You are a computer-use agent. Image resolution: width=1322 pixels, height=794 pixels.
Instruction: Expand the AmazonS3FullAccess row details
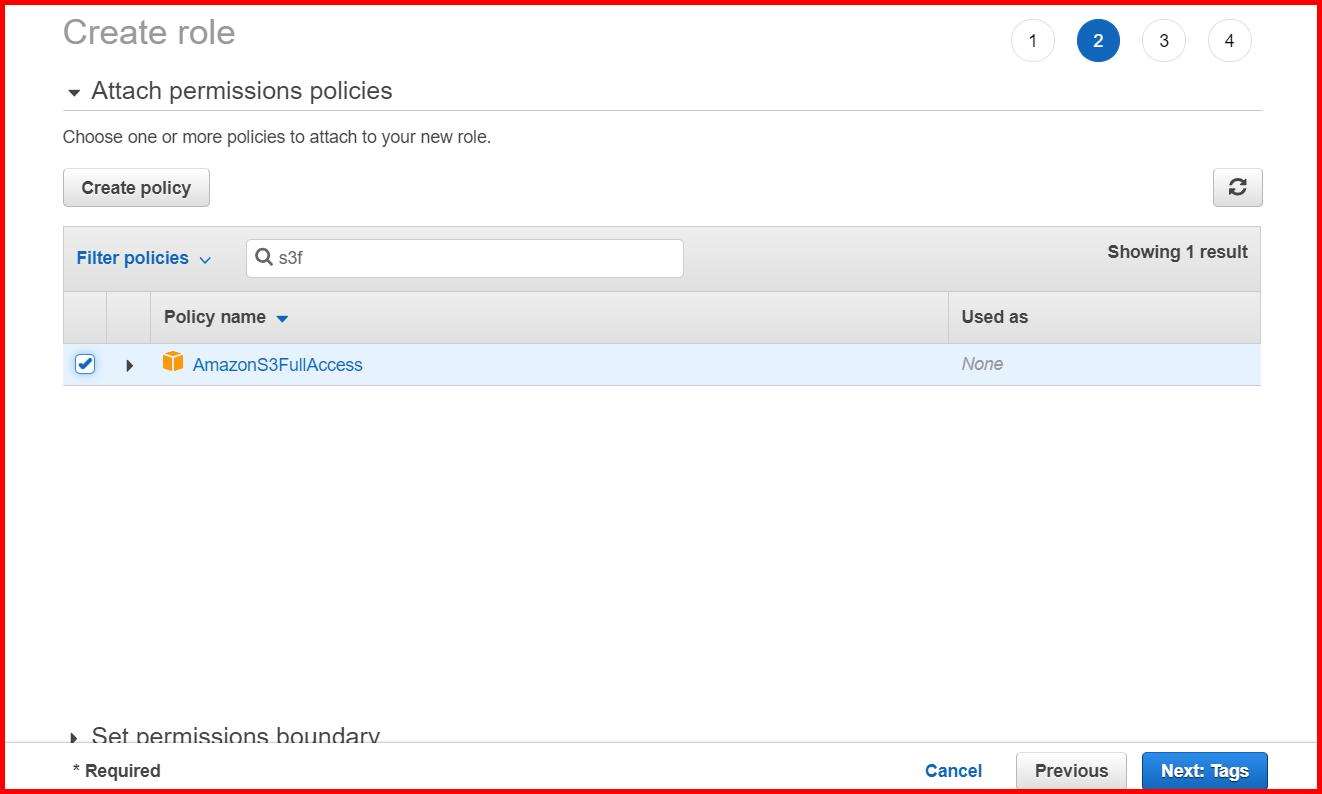click(x=129, y=364)
